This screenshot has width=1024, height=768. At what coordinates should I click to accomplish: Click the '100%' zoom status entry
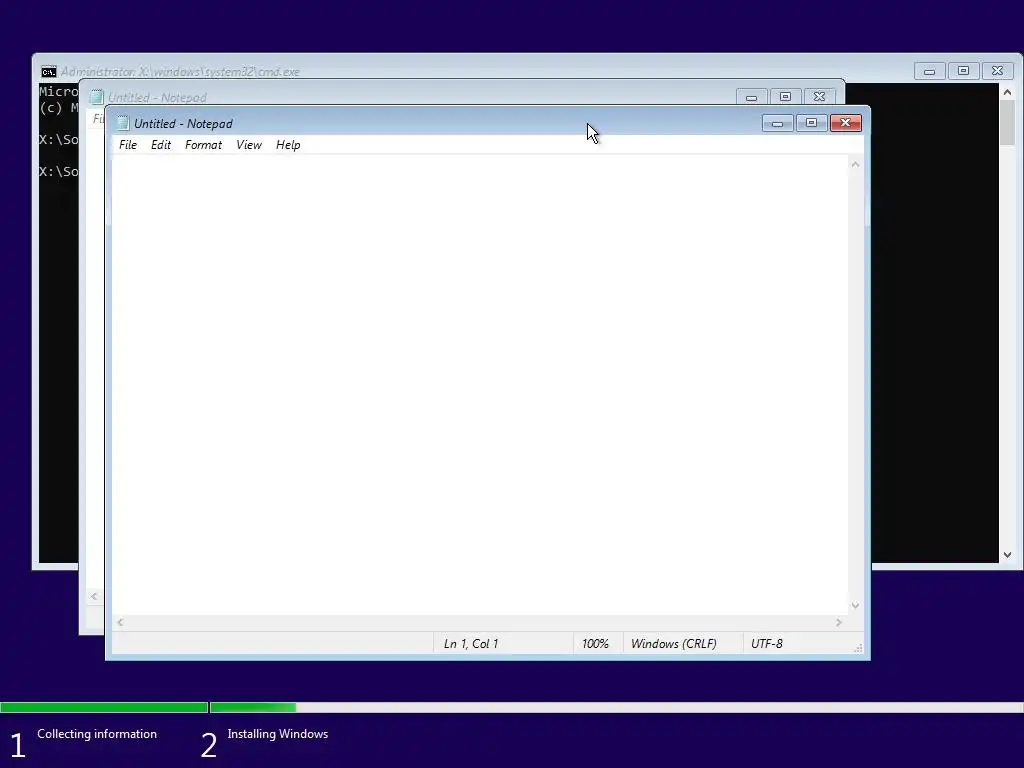coord(595,644)
